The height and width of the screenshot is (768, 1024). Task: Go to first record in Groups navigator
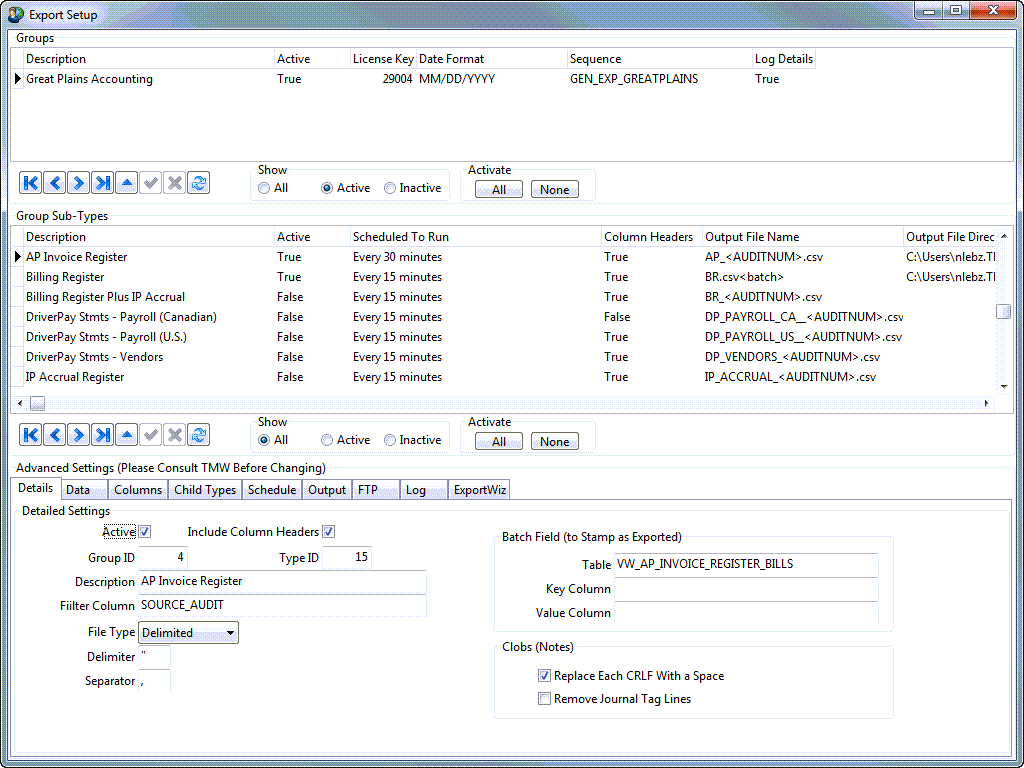tap(30, 184)
